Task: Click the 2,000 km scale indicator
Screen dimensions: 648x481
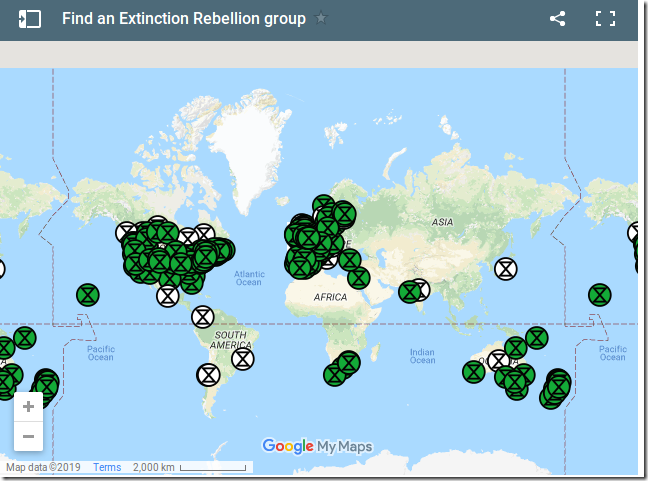Action: pyautogui.click(x=189, y=467)
